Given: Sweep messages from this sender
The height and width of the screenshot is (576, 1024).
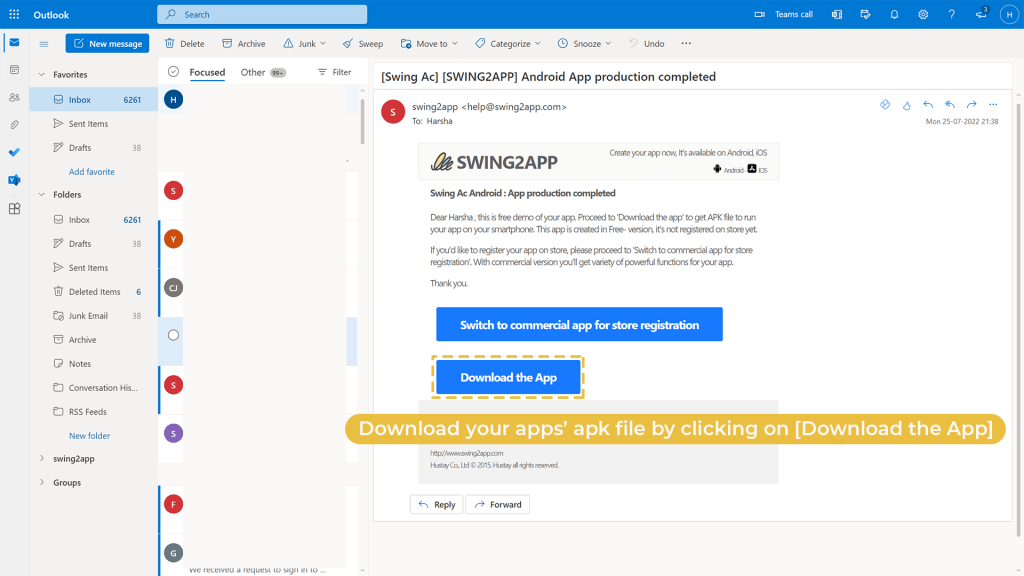Looking at the screenshot, I should 363,44.
